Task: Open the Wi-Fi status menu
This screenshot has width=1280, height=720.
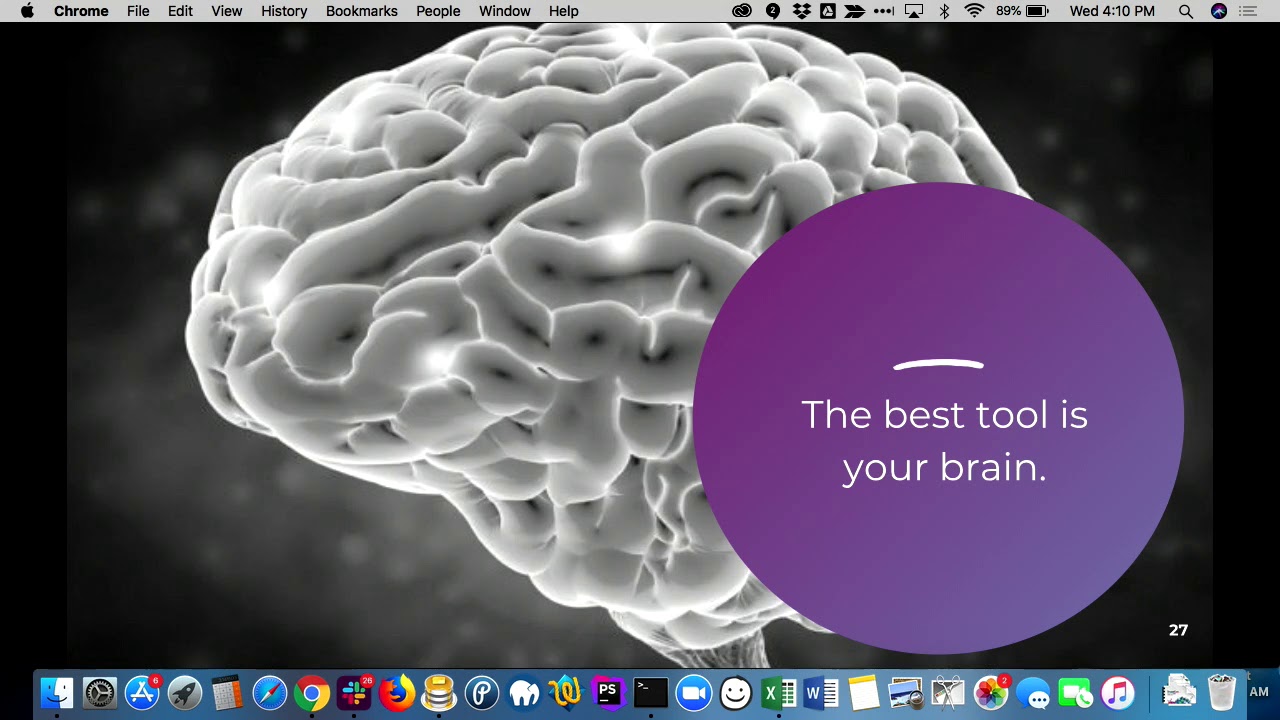Action: pyautogui.click(x=974, y=11)
